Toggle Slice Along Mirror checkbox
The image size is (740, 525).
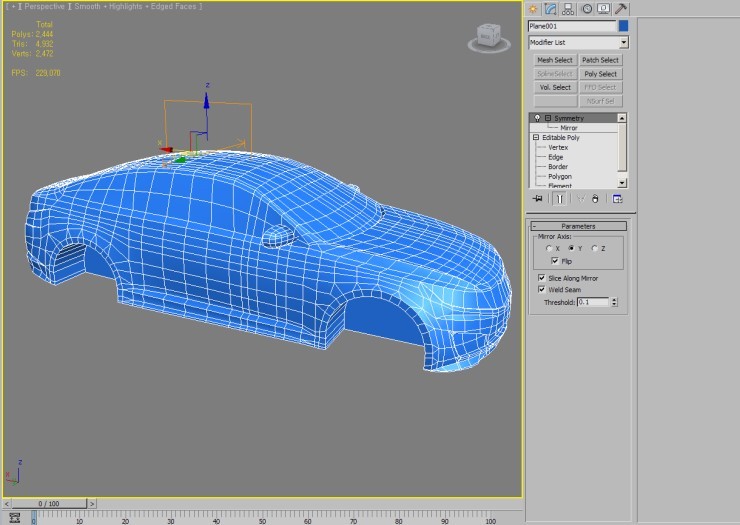(x=542, y=278)
